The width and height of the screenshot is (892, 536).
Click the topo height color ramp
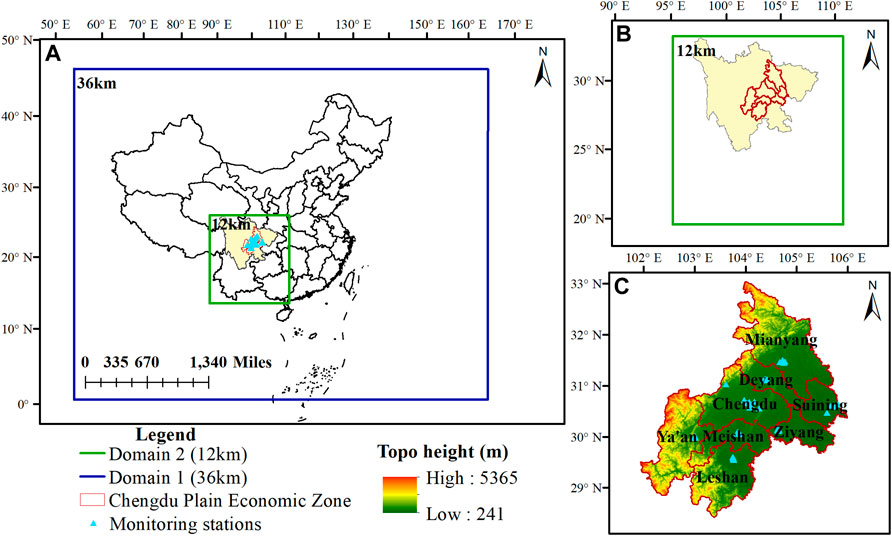400,494
